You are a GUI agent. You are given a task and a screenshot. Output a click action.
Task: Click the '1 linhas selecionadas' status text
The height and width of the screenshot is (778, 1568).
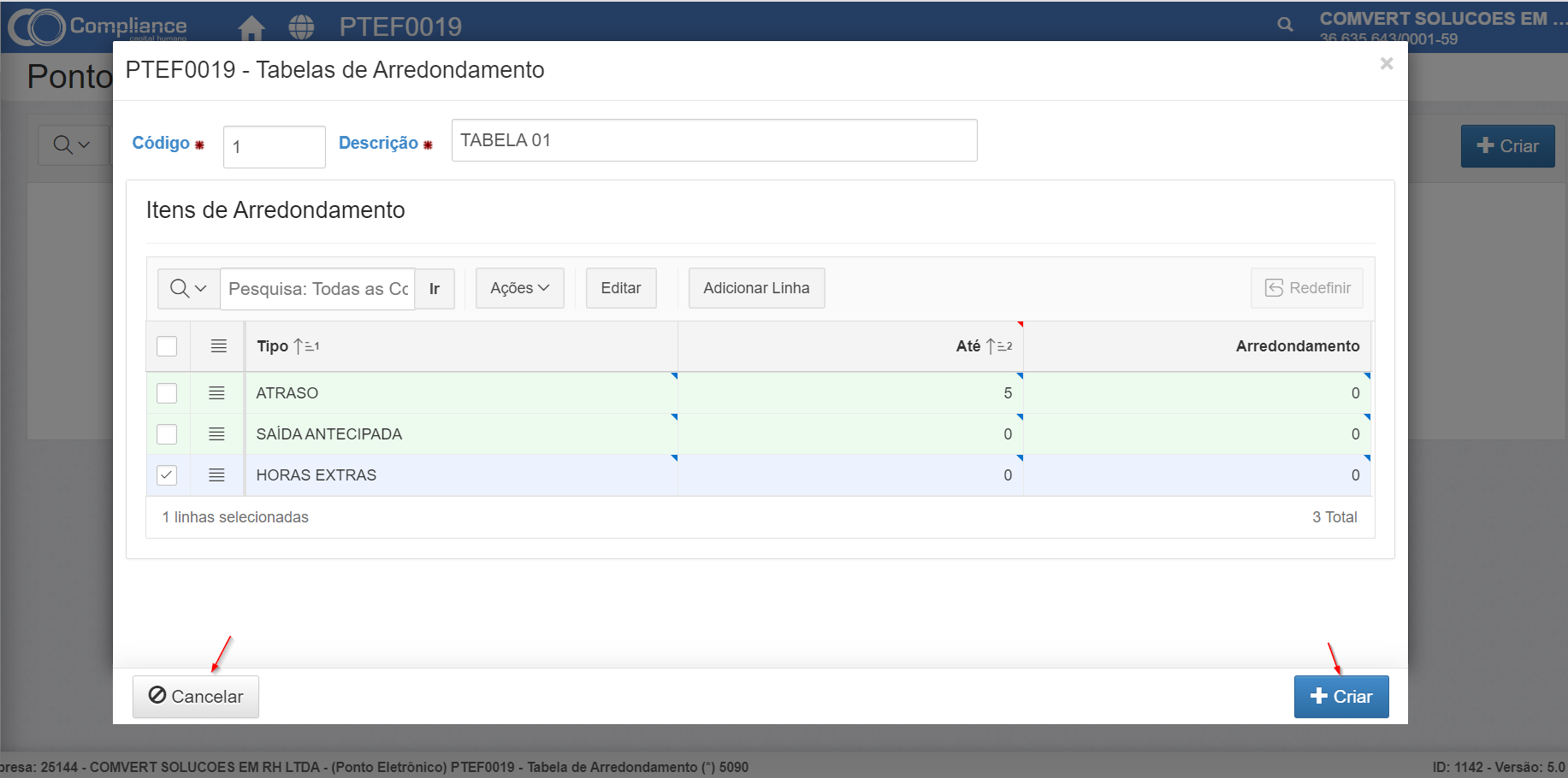[x=235, y=517]
